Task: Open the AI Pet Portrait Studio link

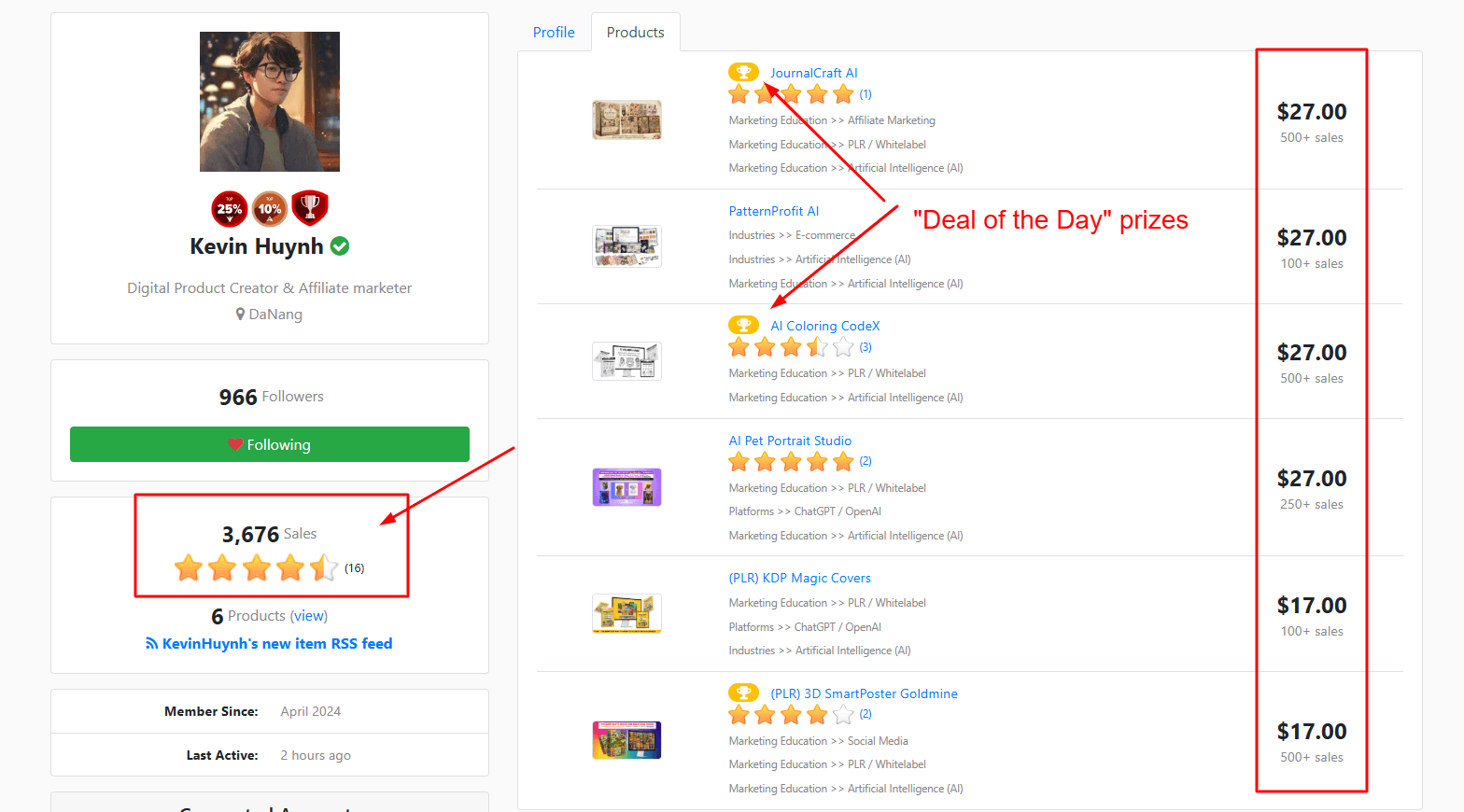Action: 790,441
